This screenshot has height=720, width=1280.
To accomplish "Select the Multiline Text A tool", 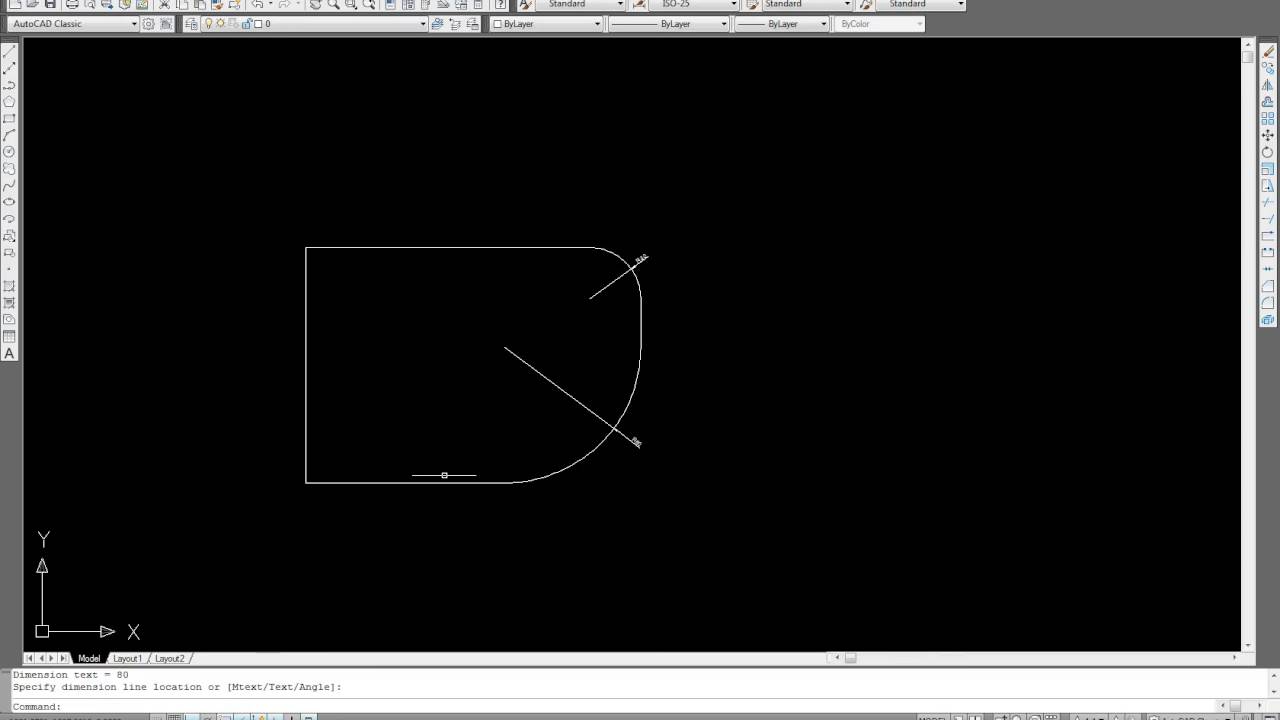I will [x=9, y=354].
